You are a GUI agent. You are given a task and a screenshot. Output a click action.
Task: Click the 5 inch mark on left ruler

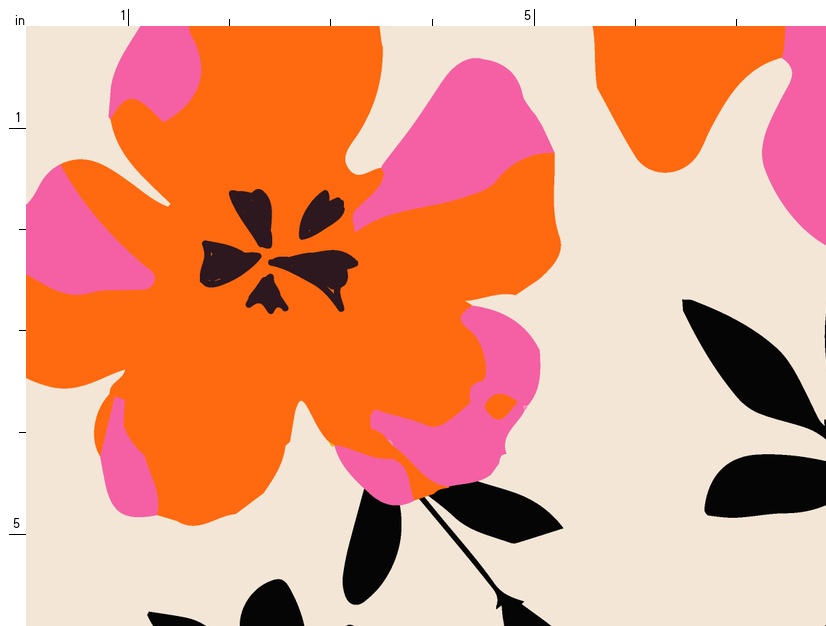[17, 524]
